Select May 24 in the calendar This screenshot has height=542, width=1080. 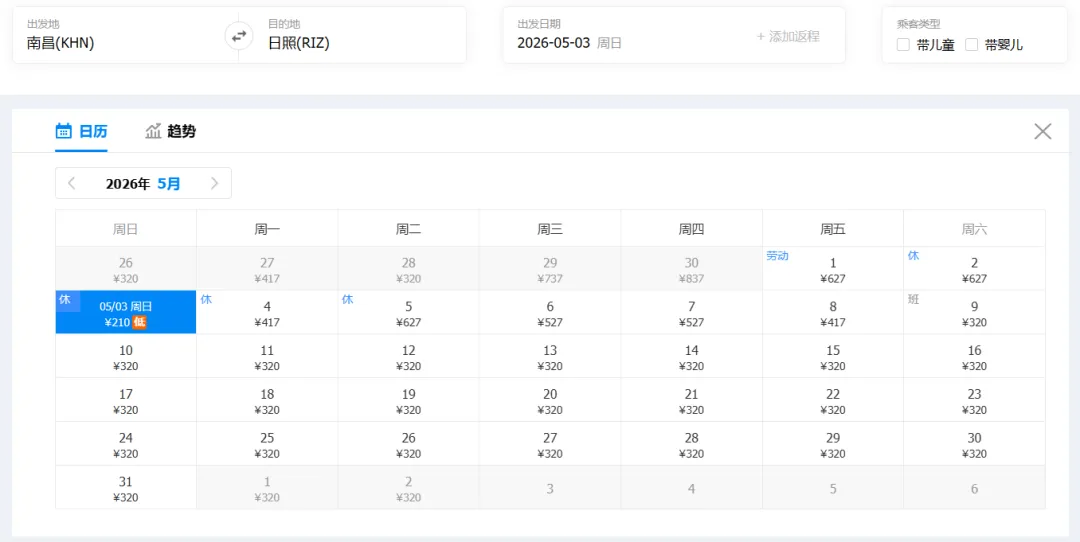tap(126, 444)
